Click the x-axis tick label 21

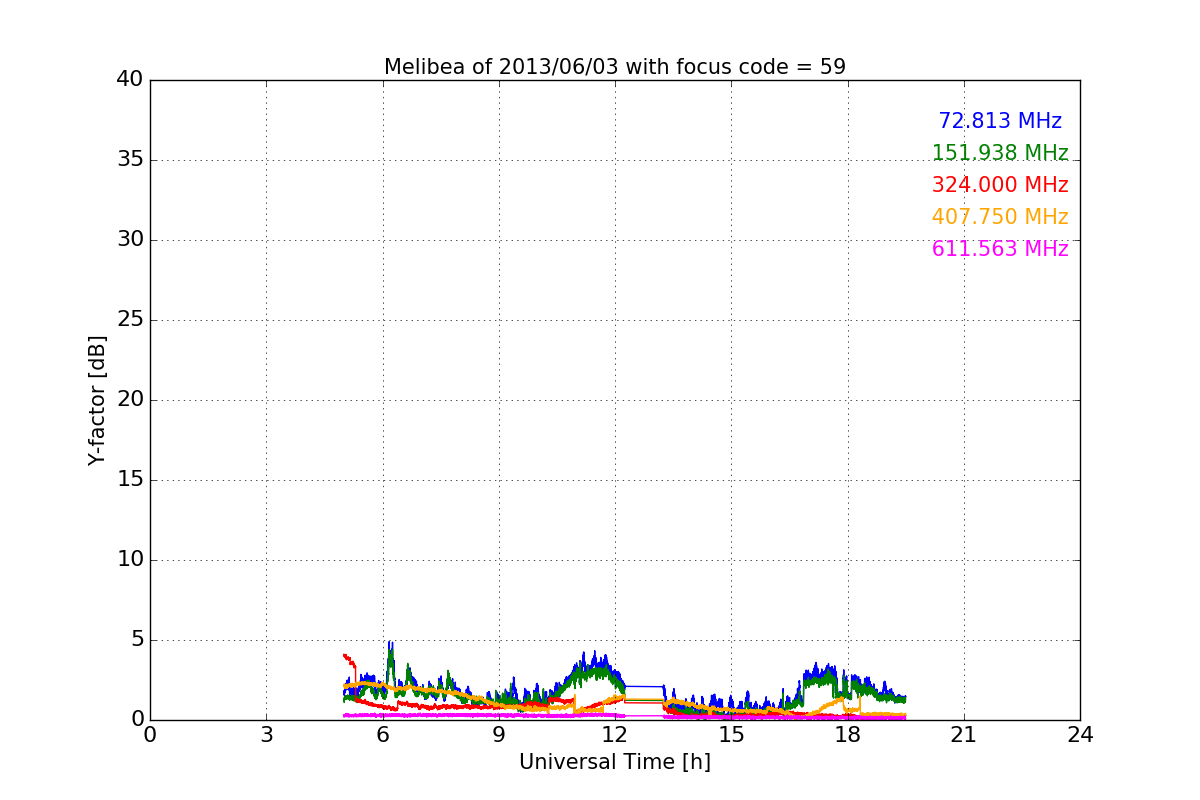(964, 734)
